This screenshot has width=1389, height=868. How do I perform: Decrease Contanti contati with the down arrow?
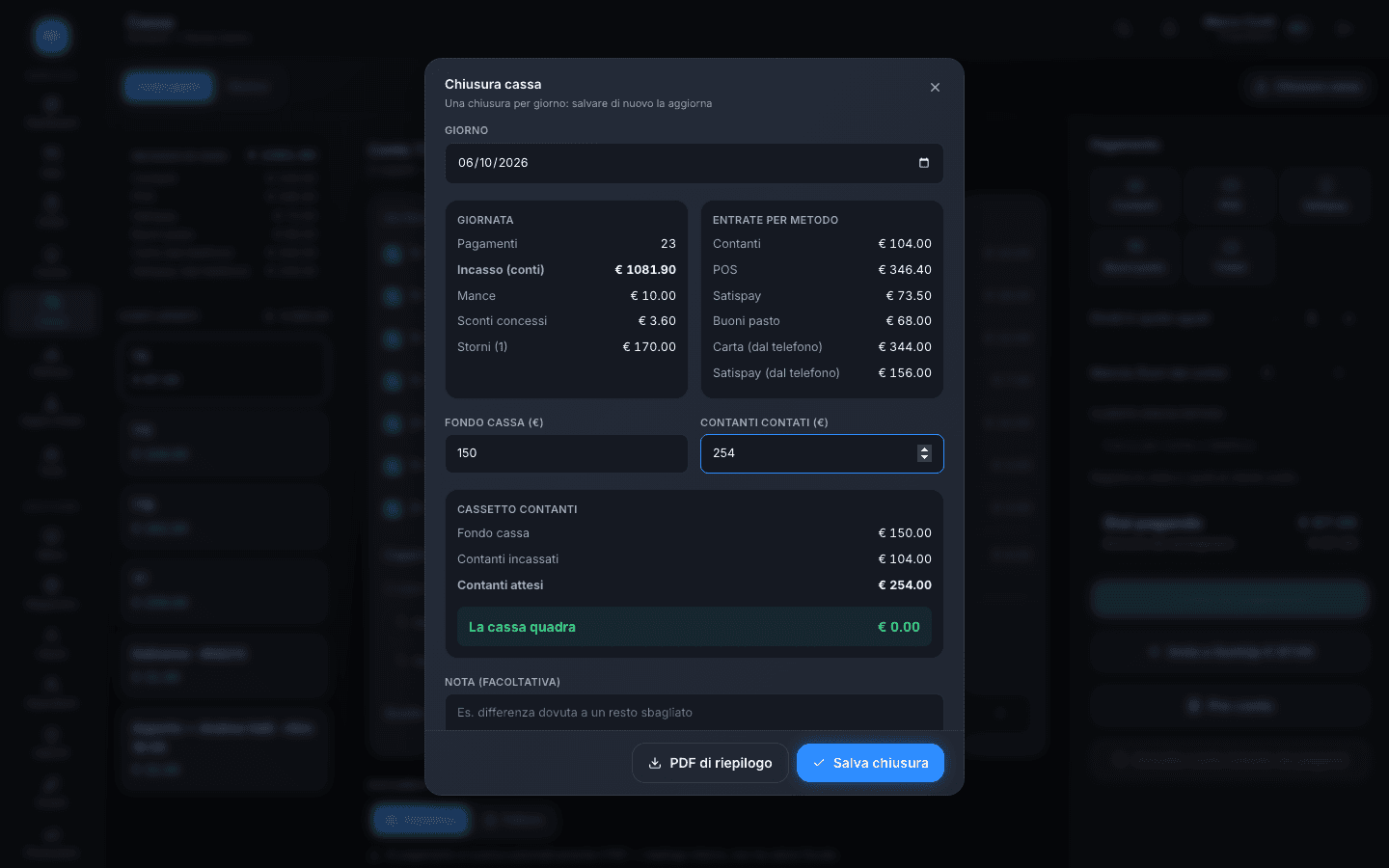click(924, 458)
